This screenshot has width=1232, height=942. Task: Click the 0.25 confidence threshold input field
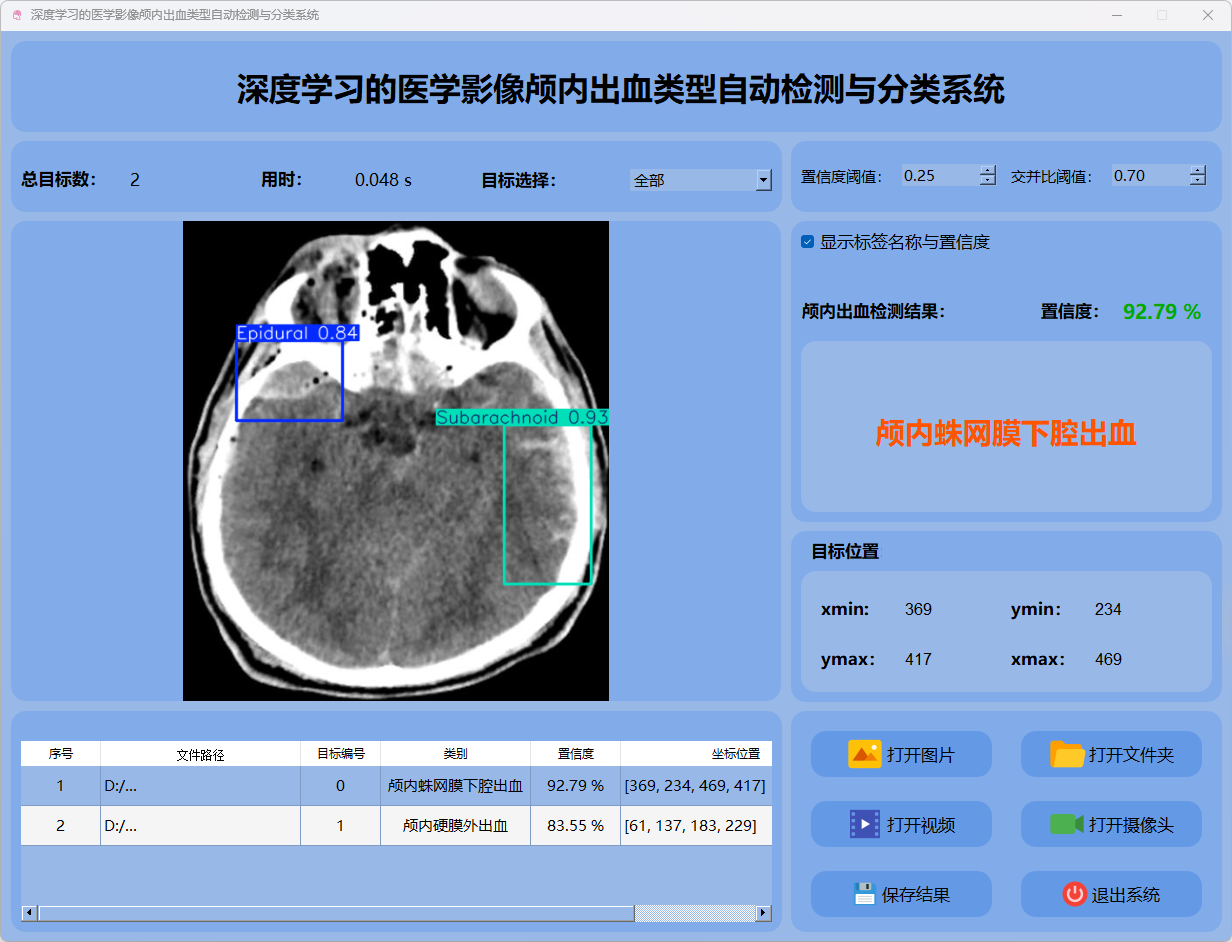[x=938, y=176]
